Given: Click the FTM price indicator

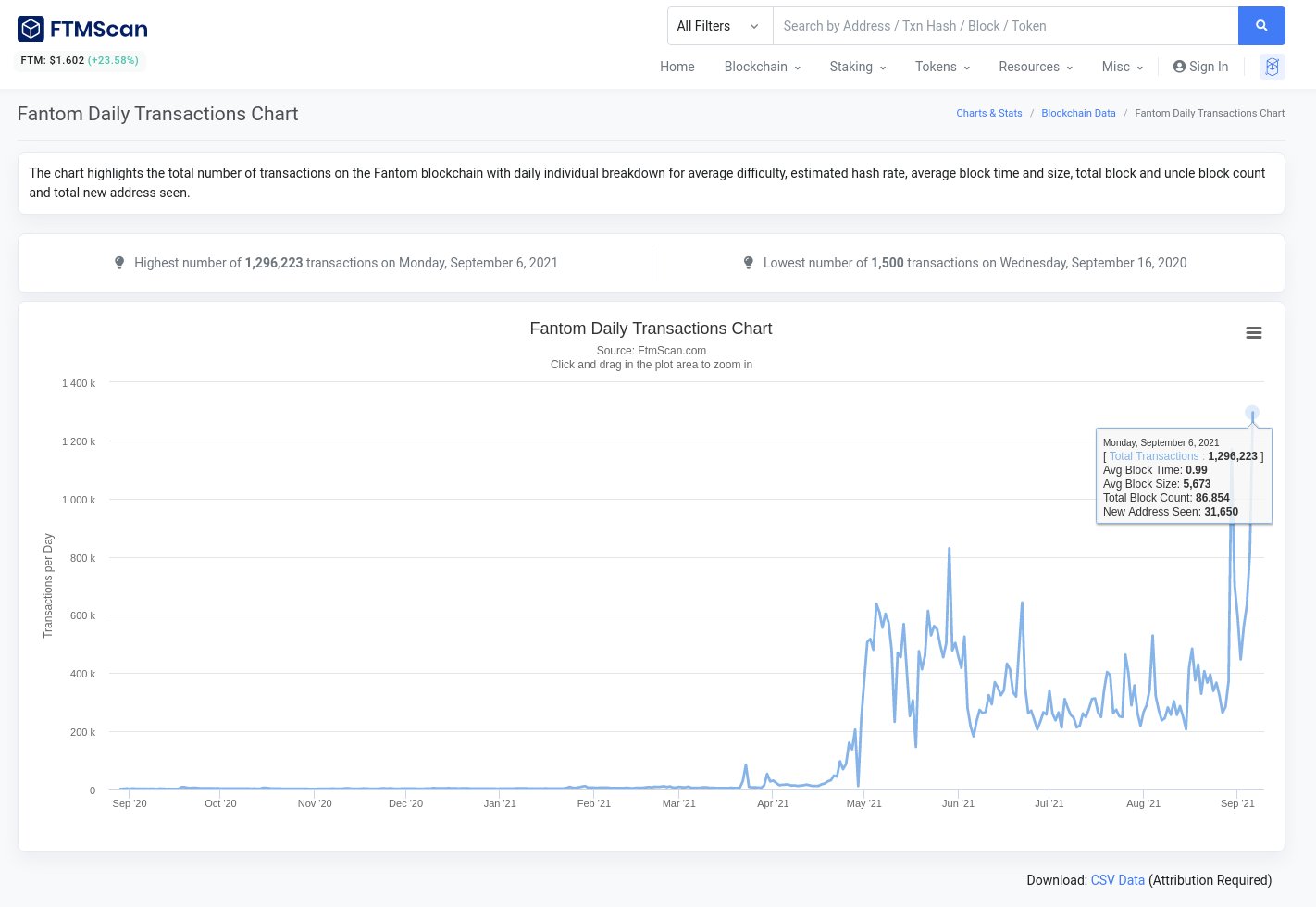Looking at the screenshot, I should coord(80,60).
